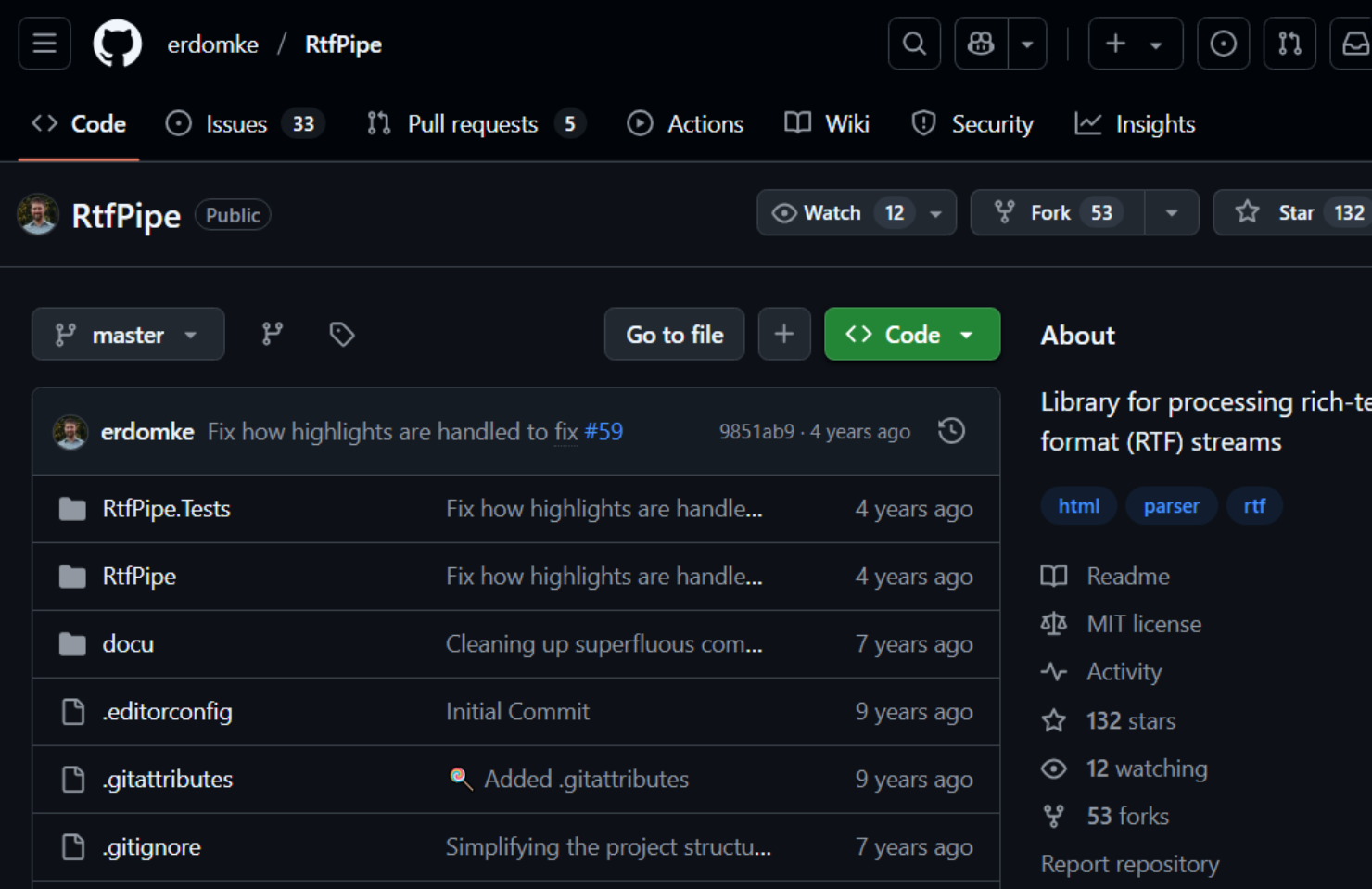Open the Activity link
This screenshot has height=889, width=1372.
1101,671
